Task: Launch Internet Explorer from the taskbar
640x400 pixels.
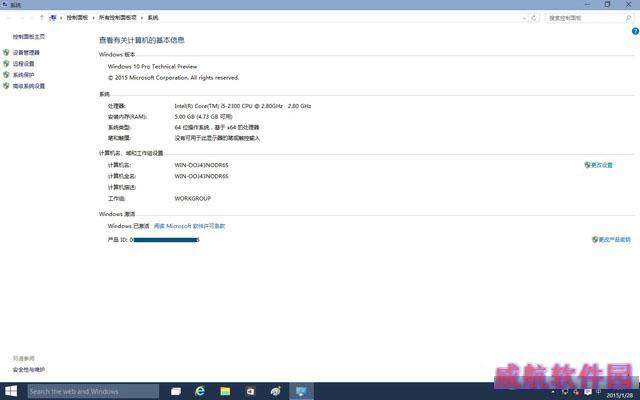Action: [x=200, y=391]
